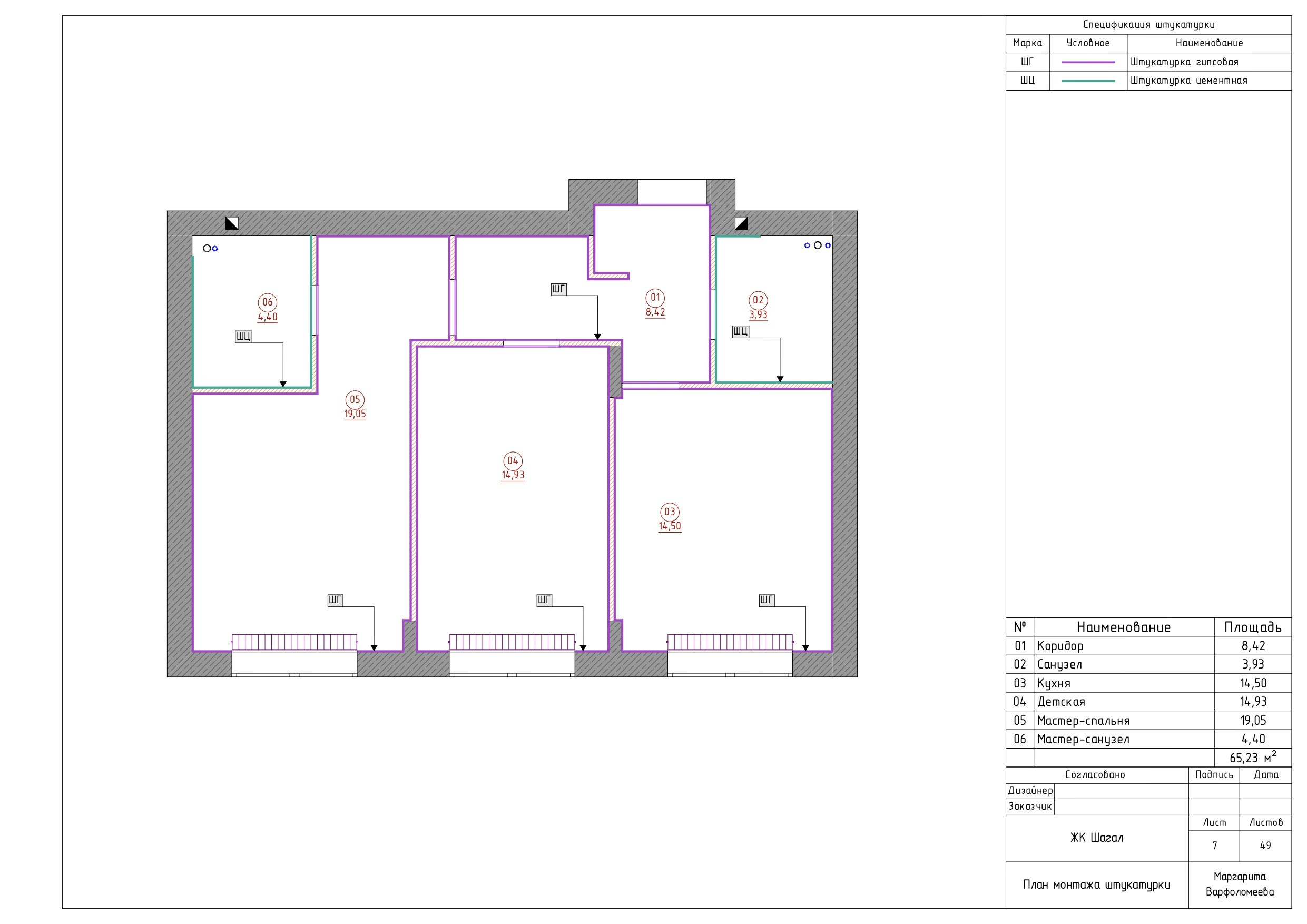Select 'Заказчик' row in approval table
The width and height of the screenshot is (1307, 924).
pyautogui.click(x=1148, y=807)
